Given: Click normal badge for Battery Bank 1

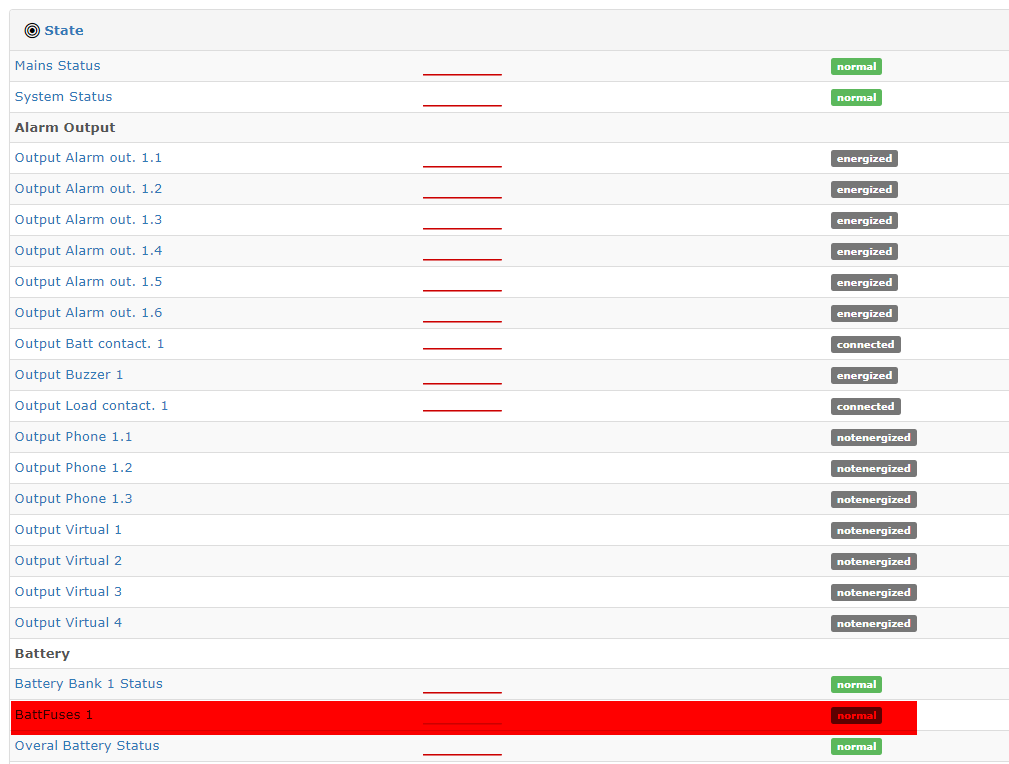Looking at the screenshot, I should click(856, 684).
